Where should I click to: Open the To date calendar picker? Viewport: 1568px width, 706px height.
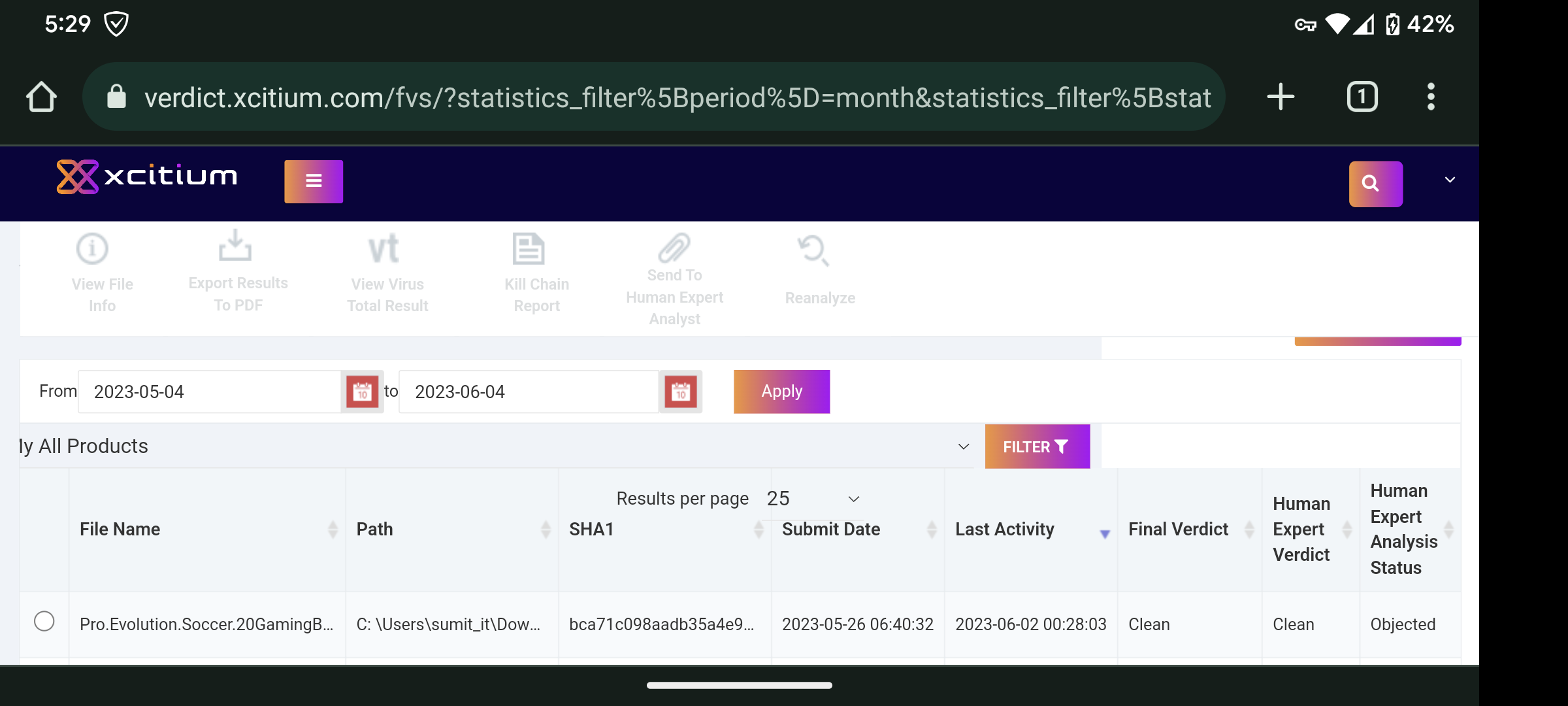pyautogui.click(x=681, y=392)
